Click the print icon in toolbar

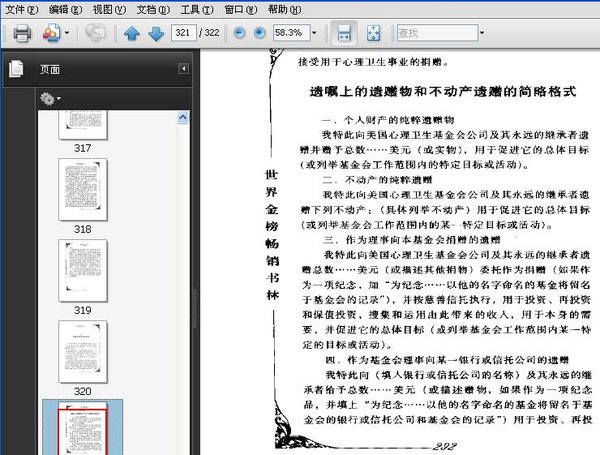pos(21,33)
